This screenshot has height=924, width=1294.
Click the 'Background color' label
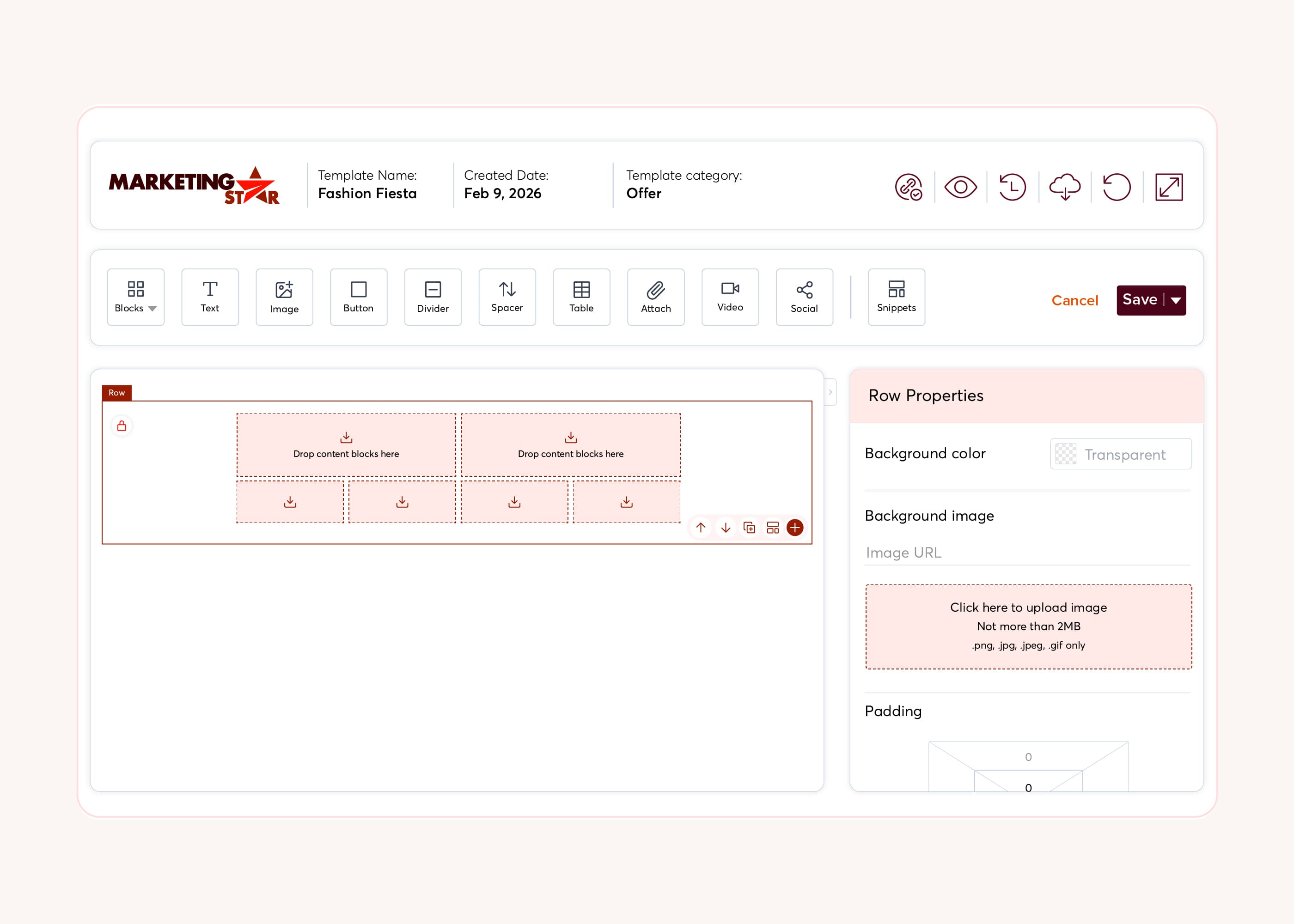point(925,454)
